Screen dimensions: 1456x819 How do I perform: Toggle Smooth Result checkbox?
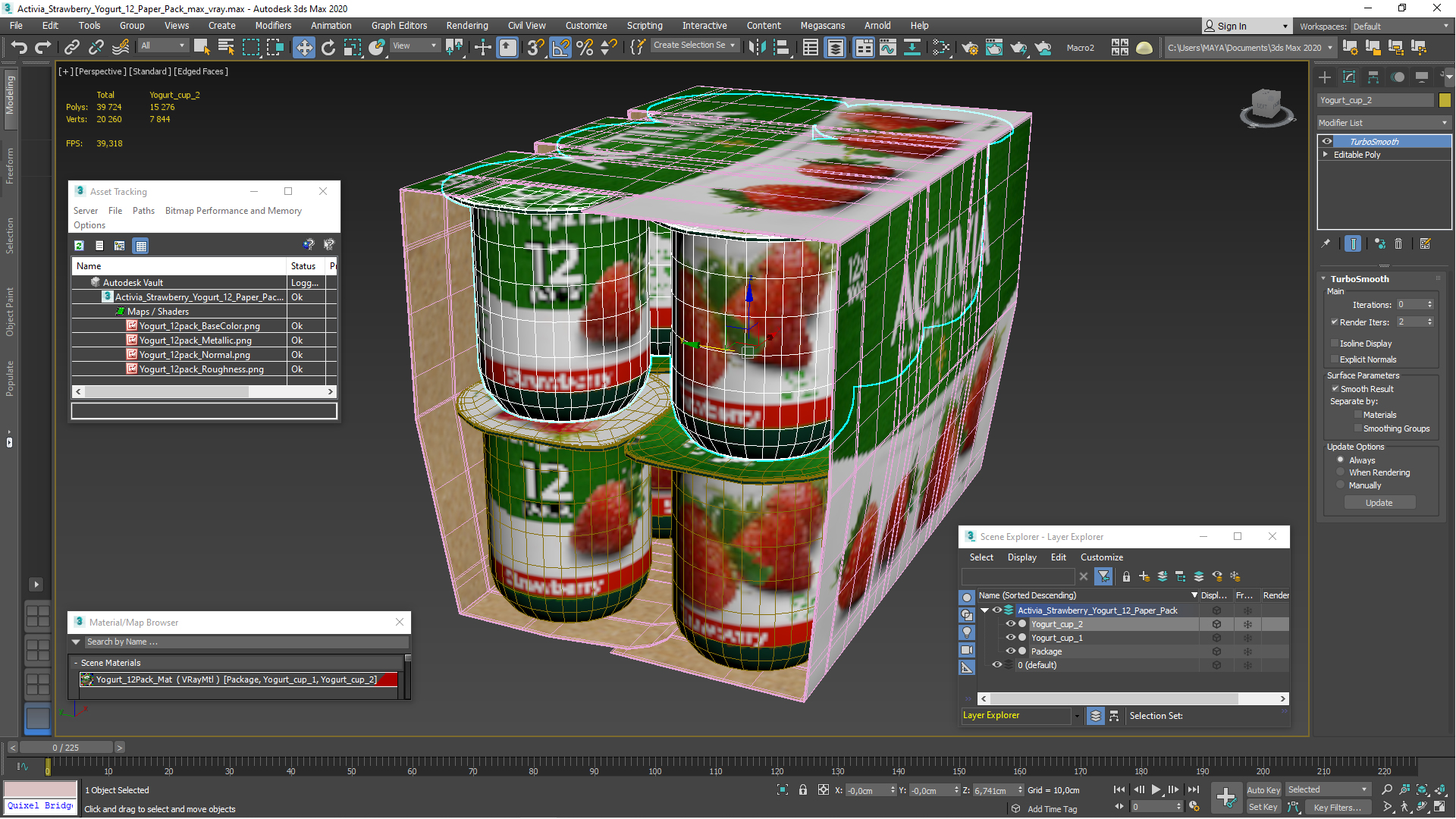1335,388
